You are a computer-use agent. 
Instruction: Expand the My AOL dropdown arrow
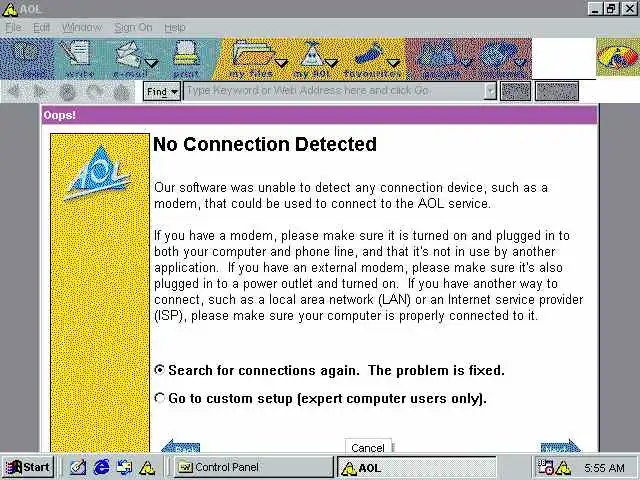332,63
